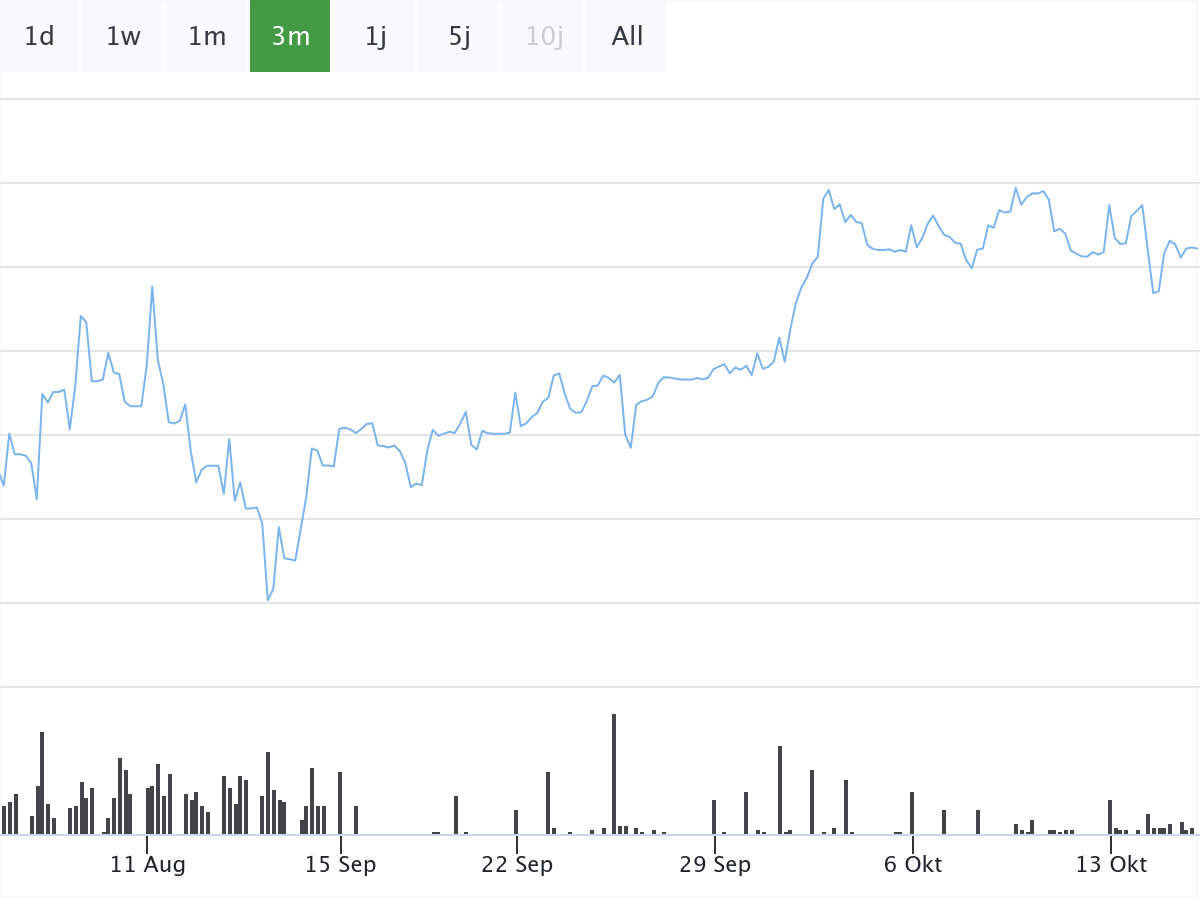Image resolution: width=1200 pixels, height=900 pixels.
Task: Select the 22 Sep axis label
Action: (517, 865)
